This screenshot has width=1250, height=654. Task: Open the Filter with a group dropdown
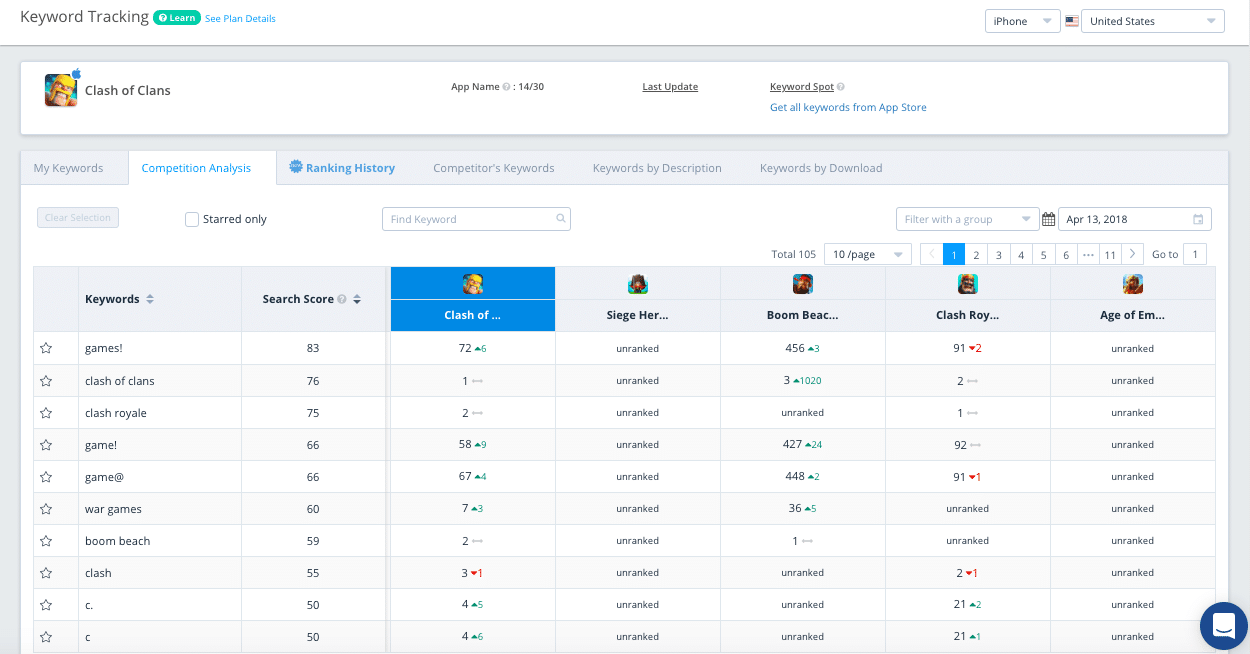coord(967,219)
